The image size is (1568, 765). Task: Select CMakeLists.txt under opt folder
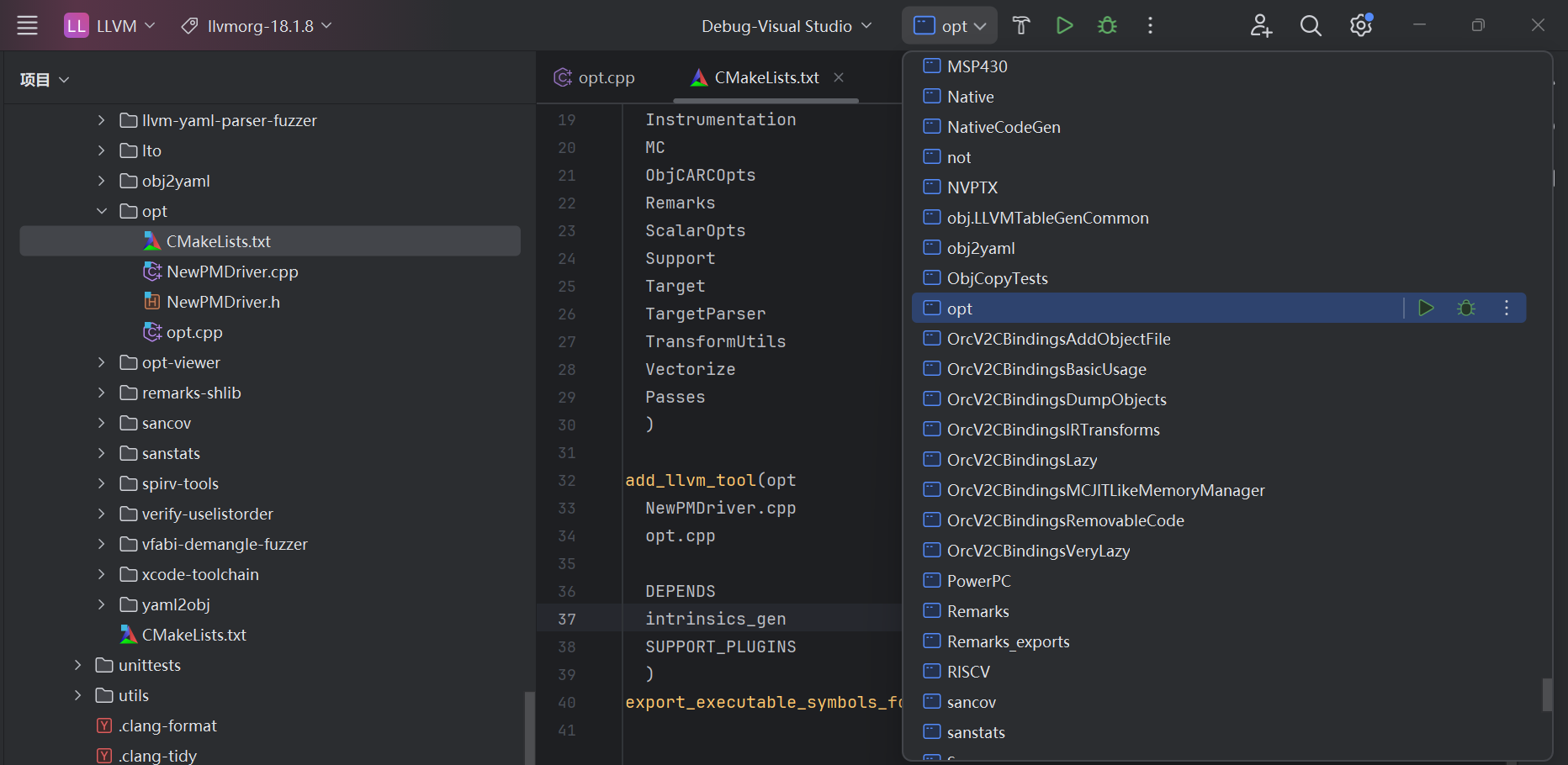[270, 241]
